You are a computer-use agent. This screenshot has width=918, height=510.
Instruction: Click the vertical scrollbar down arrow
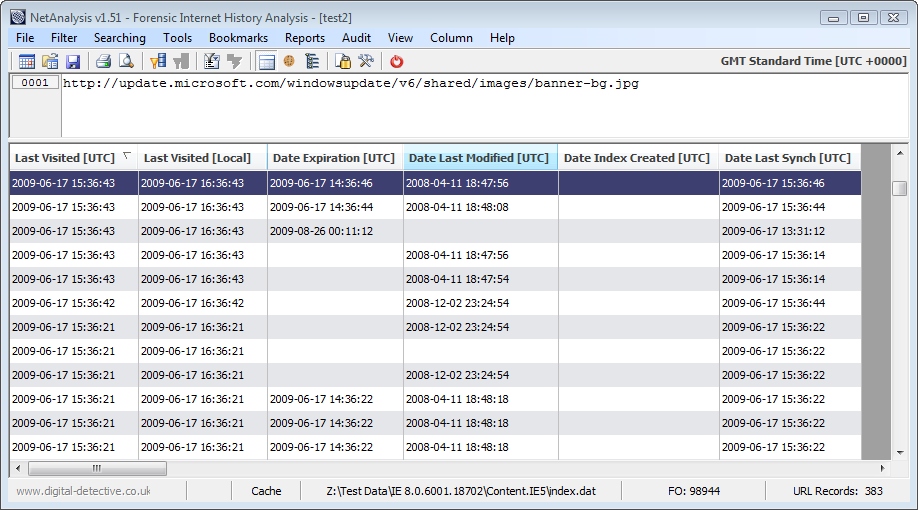point(900,452)
